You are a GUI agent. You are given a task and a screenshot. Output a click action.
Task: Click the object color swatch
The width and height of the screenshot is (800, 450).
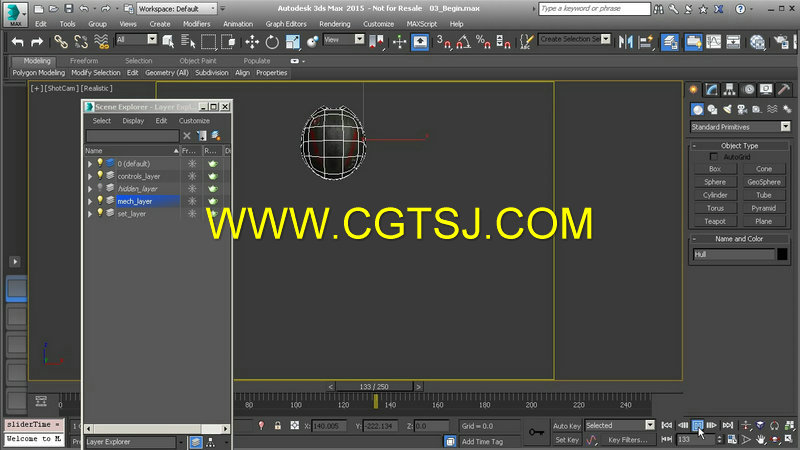coord(782,254)
